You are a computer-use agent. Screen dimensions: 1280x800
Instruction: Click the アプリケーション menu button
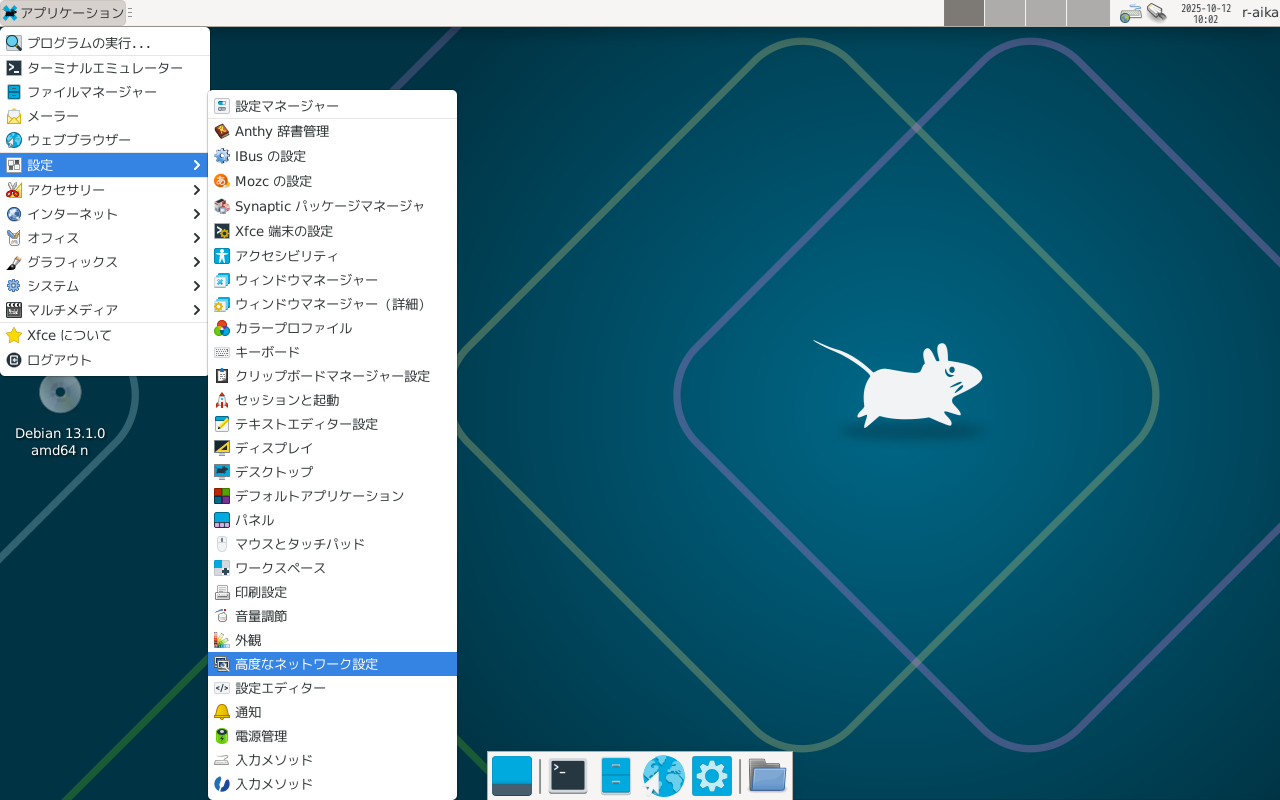tap(63, 13)
